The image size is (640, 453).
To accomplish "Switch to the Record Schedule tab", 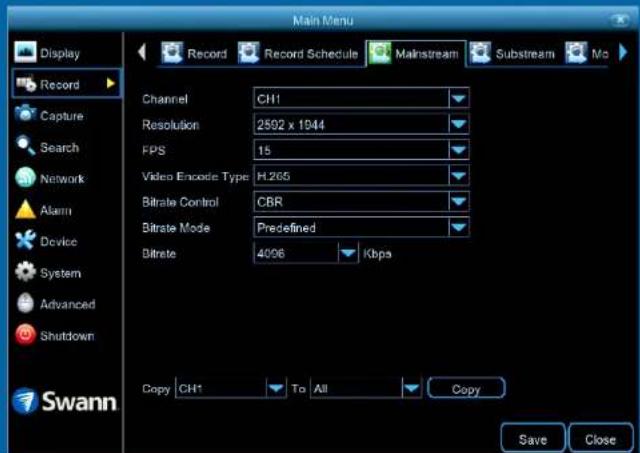I will pos(298,53).
